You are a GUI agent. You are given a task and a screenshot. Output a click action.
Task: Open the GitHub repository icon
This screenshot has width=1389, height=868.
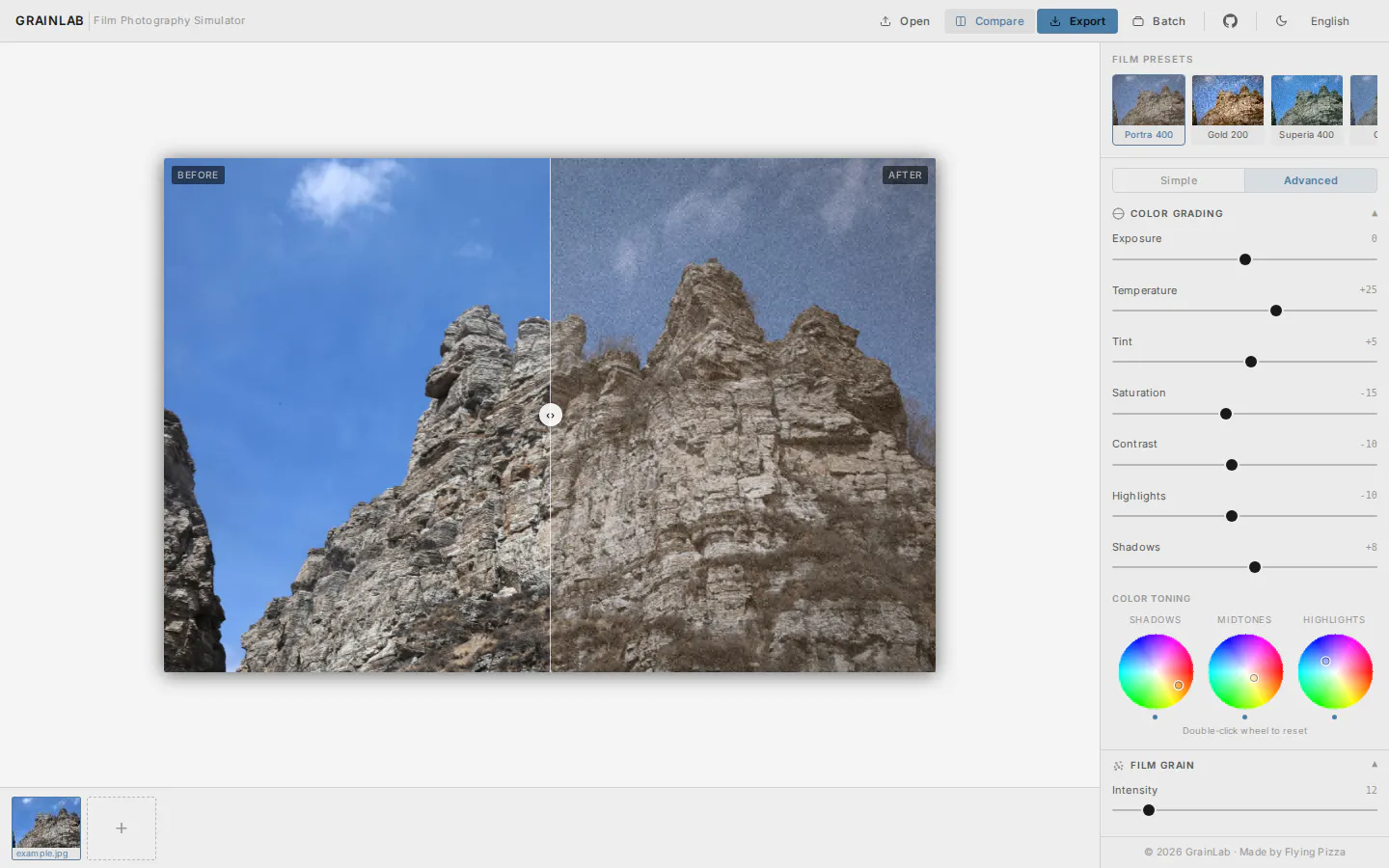[1230, 21]
